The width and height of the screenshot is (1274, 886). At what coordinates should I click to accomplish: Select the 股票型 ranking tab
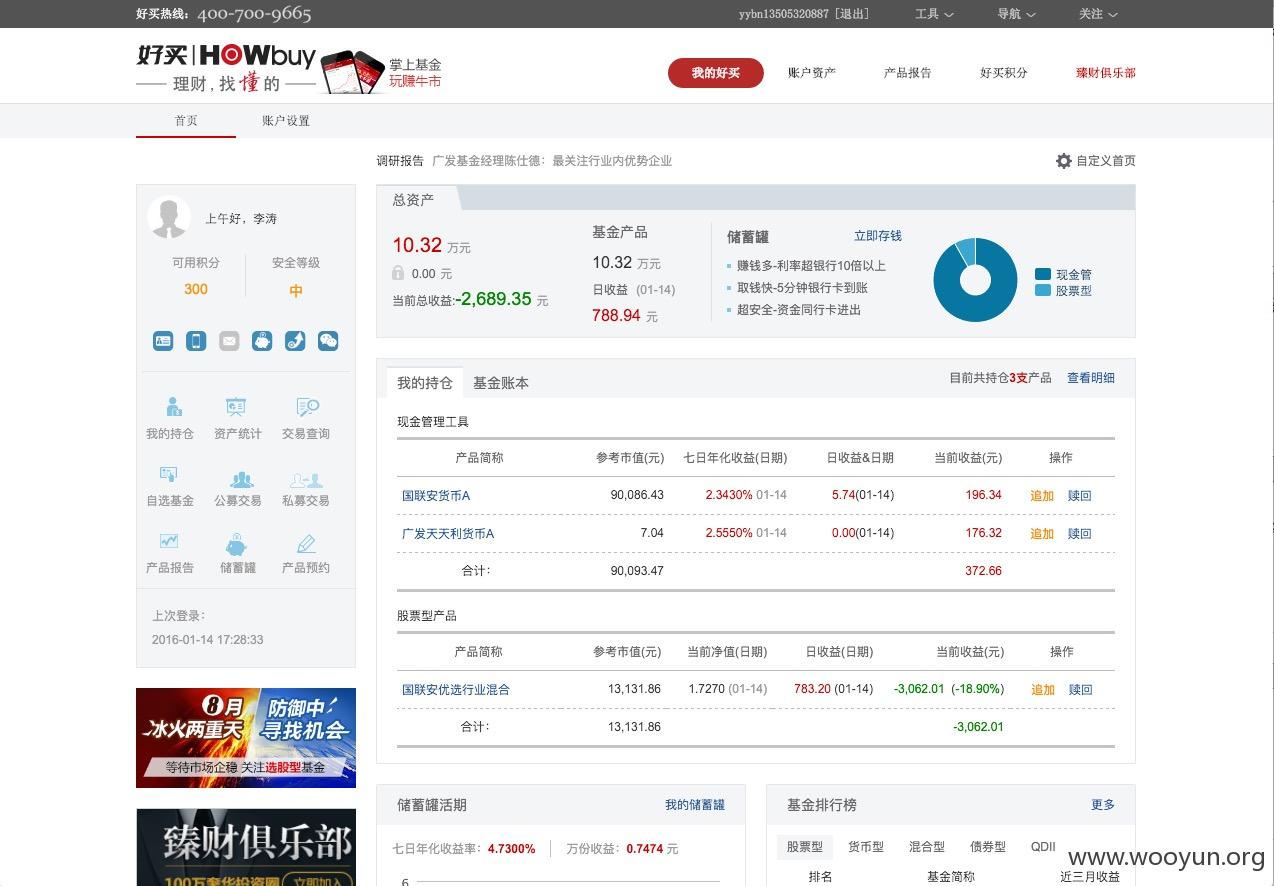[805, 847]
